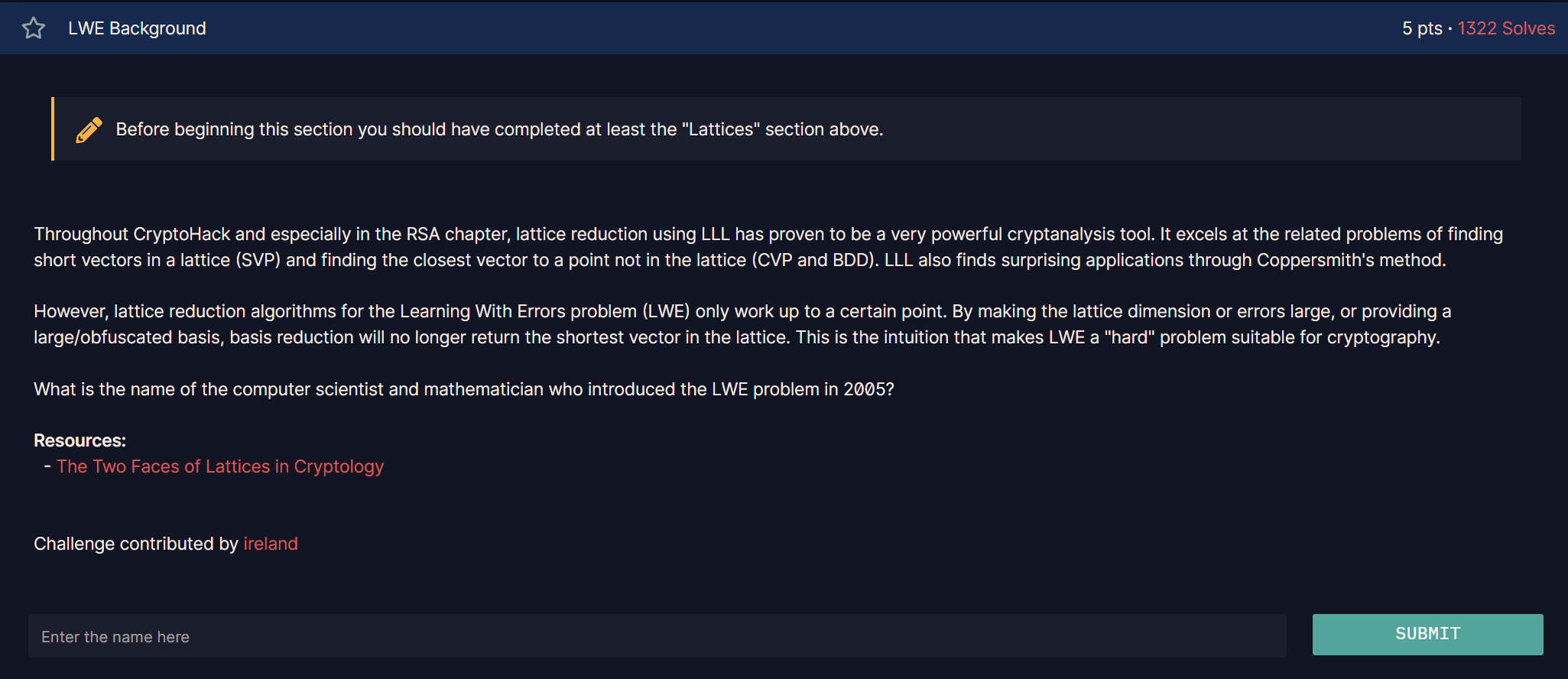This screenshot has width=1568, height=679.
Task: Click the Resources heading
Action: (80, 440)
